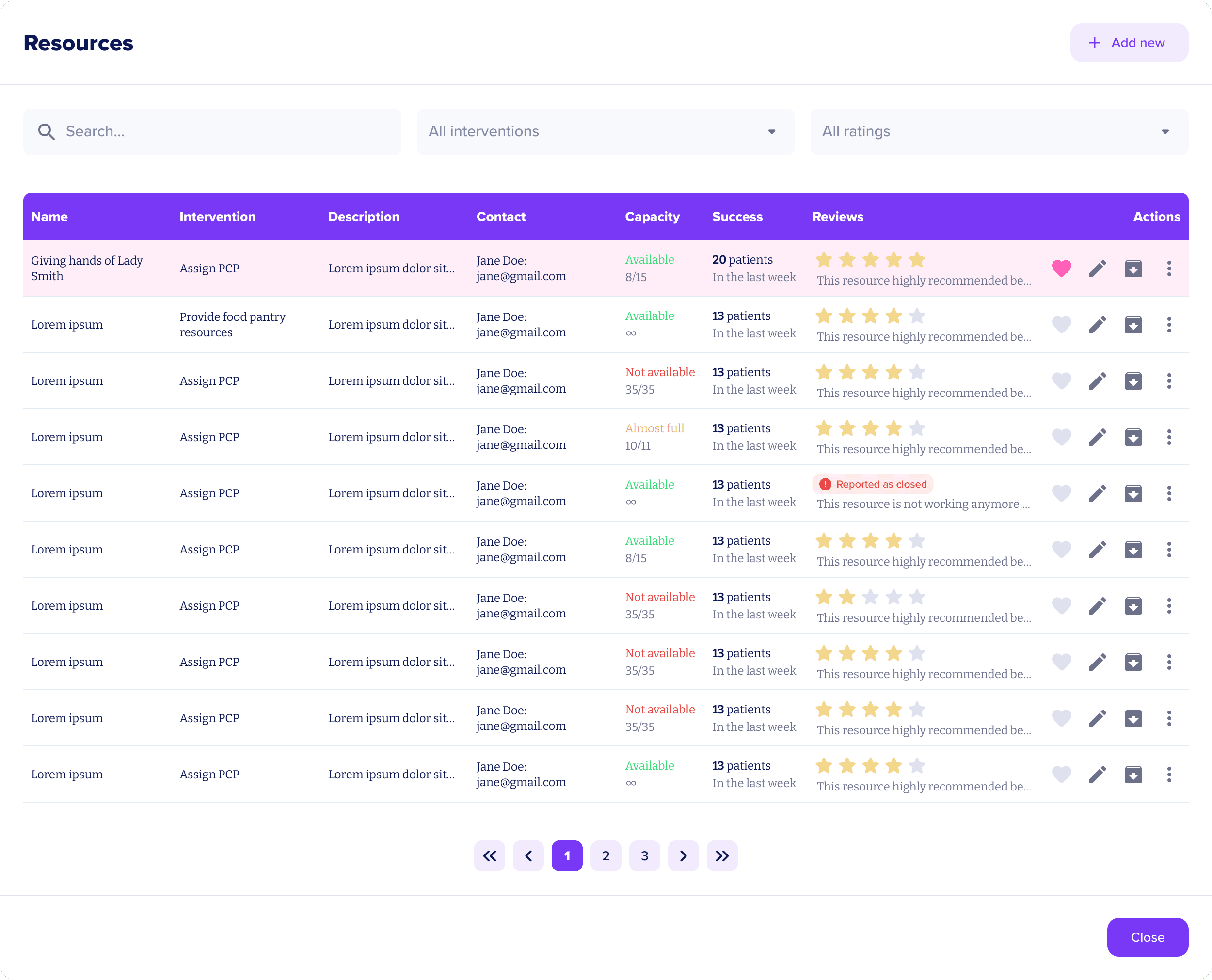The height and width of the screenshot is (980, 1212).
Task: Expand the All ratings filter
Action: tap(999, 131)
